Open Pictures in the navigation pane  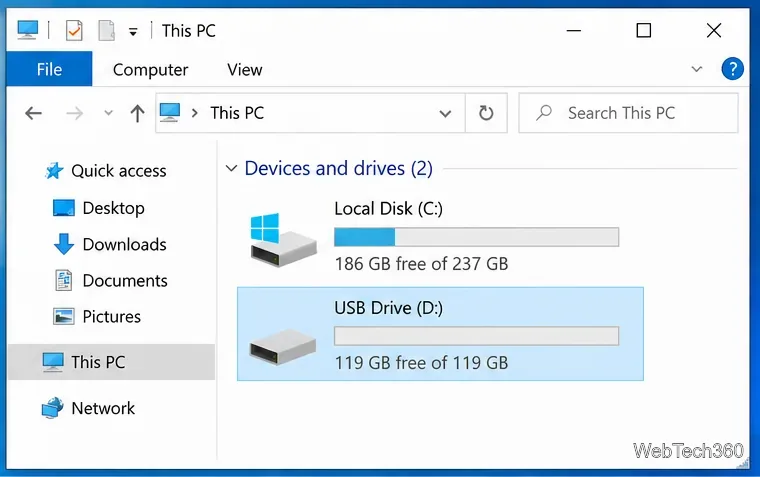click(111, 317)
